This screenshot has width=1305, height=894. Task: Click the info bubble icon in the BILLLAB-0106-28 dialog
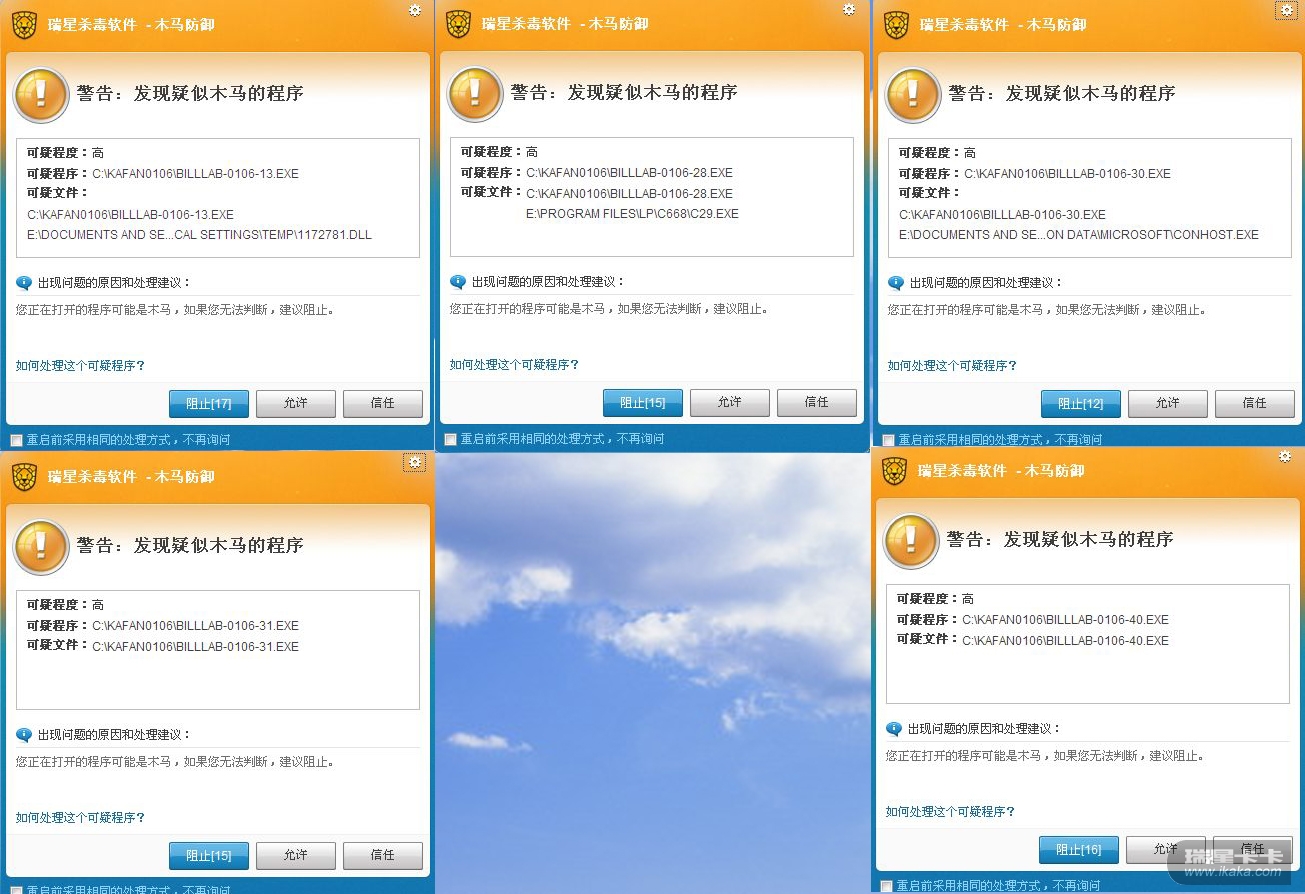(x=458, y=282)
